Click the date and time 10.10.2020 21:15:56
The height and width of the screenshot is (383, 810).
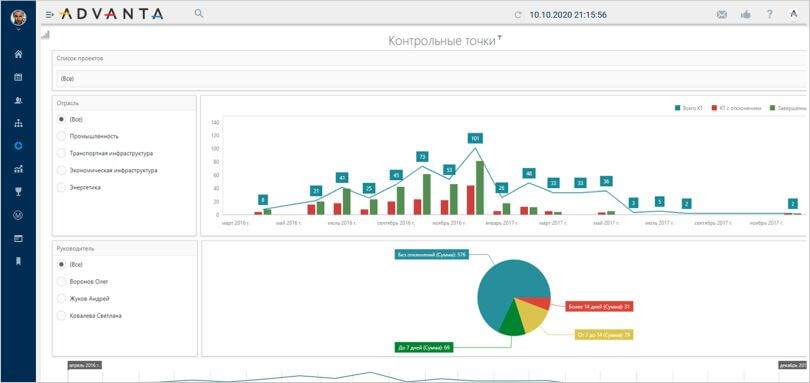tap(568, 15)
